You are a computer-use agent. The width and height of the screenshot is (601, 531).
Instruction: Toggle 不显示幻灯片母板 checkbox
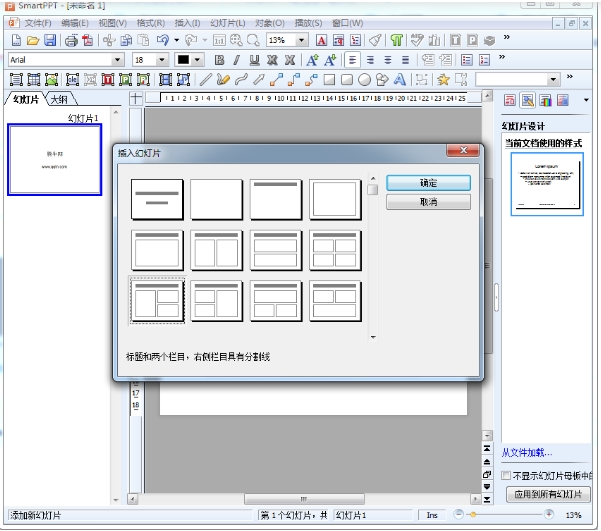(506, 475)
